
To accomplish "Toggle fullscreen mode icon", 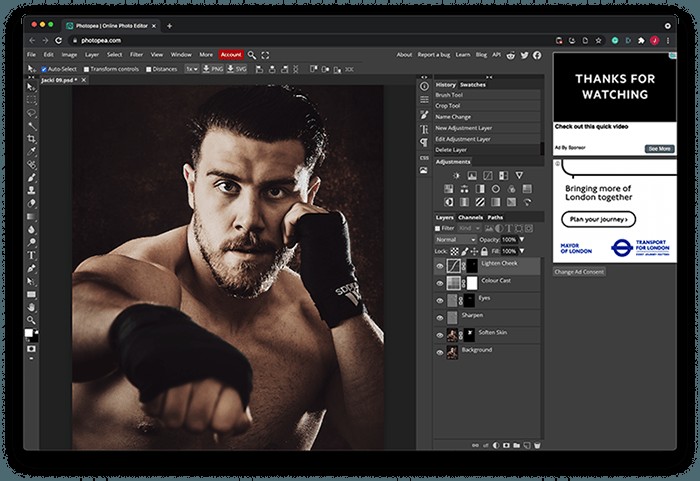I will tap(265, 55).
